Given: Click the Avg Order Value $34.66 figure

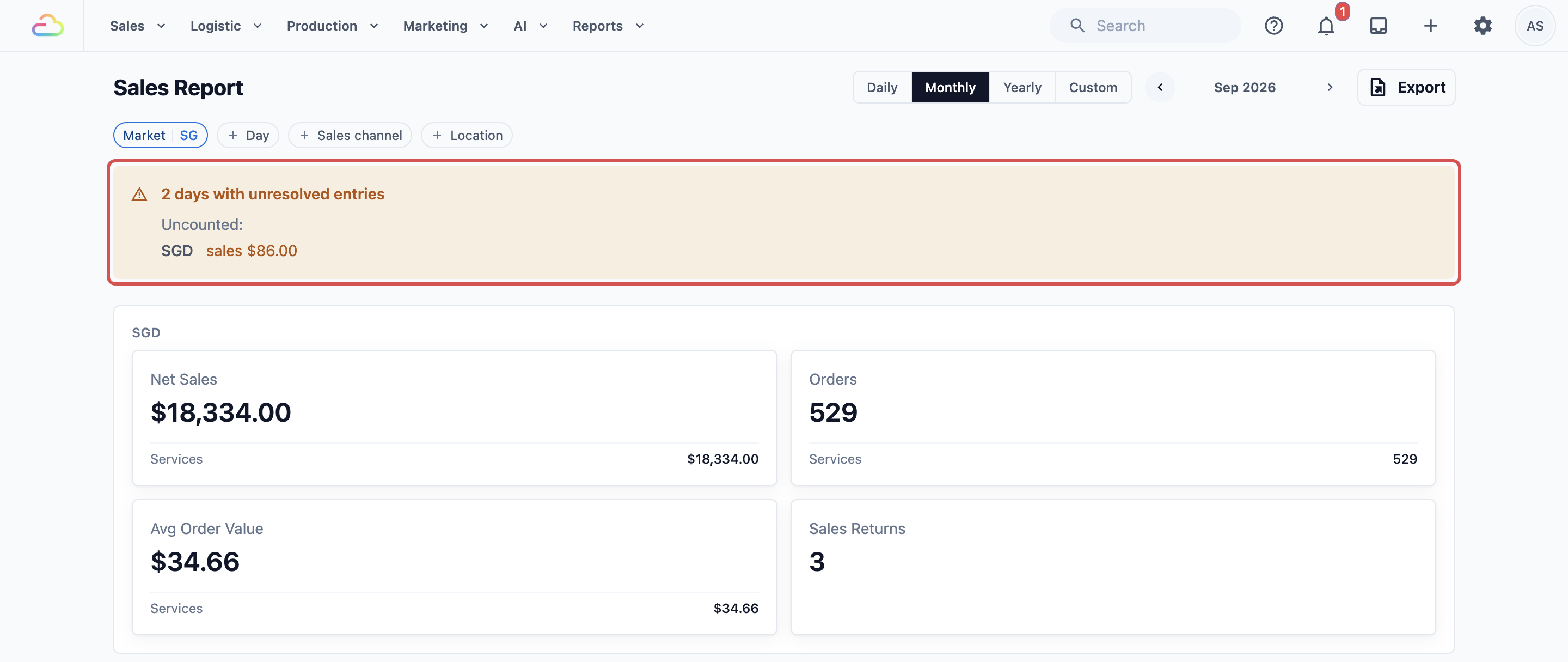Looking at the screenshot, I should [195, 562].
